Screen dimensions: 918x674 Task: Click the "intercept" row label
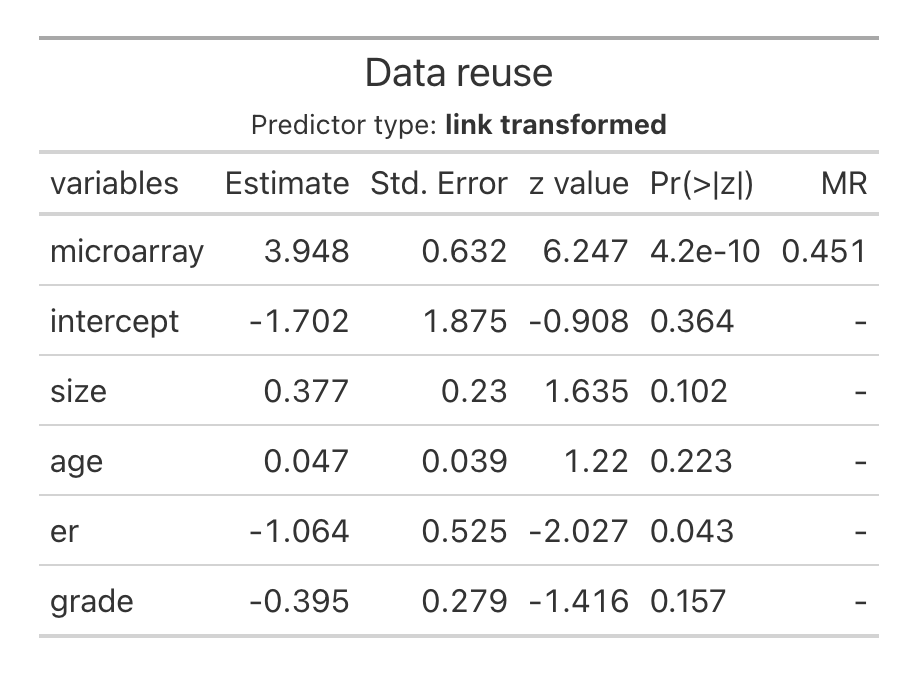[x=114, y=321]
